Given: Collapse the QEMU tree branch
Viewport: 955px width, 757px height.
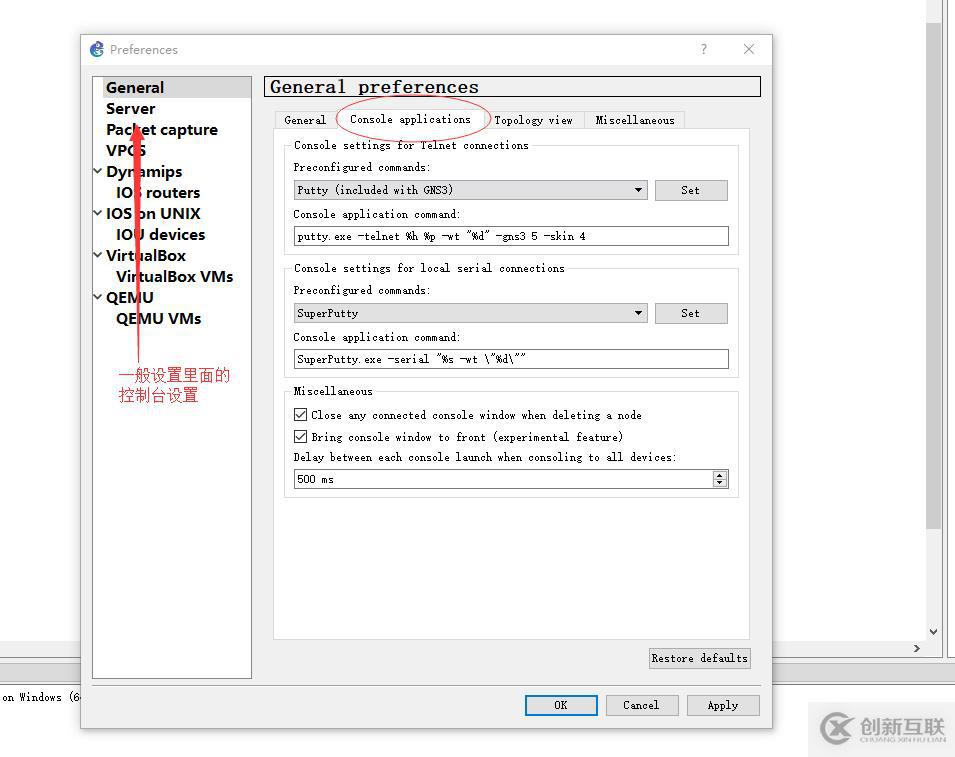Looking at the screenshot, I should pyautogui.click(x=97, y=297).
